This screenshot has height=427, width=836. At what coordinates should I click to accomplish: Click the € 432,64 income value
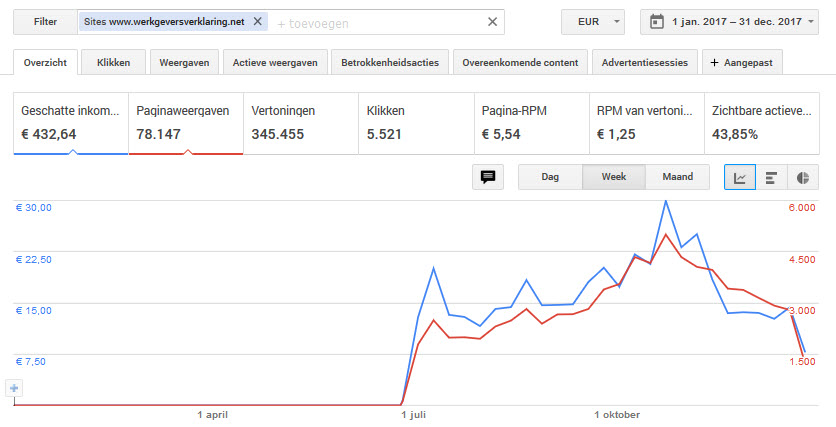tap(49, 134)
